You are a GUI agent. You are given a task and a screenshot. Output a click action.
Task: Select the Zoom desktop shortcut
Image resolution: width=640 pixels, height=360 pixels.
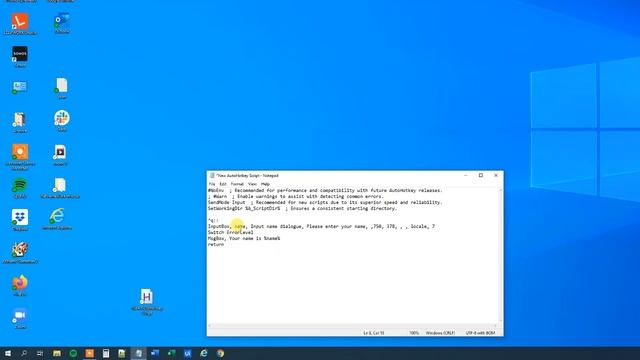pyautogui.click(x=20, y=318)
